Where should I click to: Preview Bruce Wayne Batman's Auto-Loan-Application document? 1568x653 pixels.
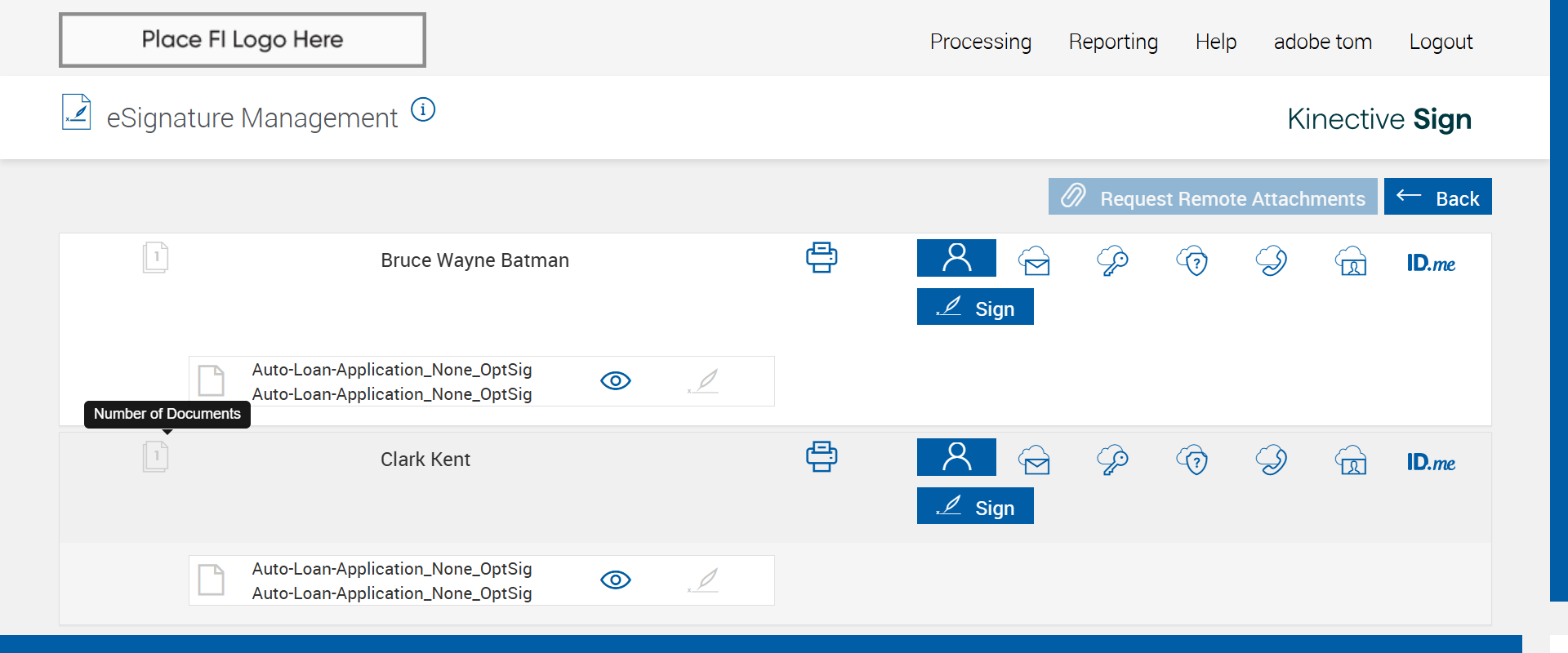tap(616, 381)
